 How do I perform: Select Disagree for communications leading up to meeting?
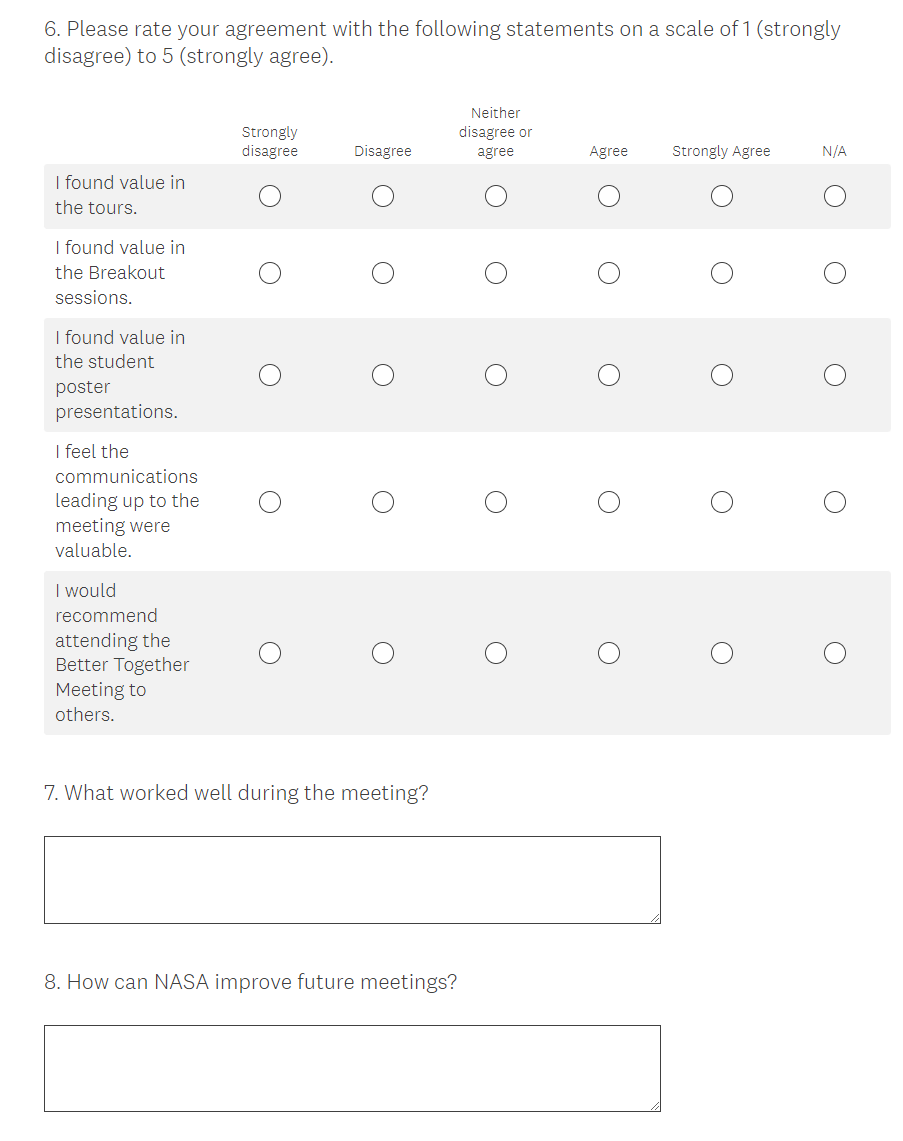(382, 502)
